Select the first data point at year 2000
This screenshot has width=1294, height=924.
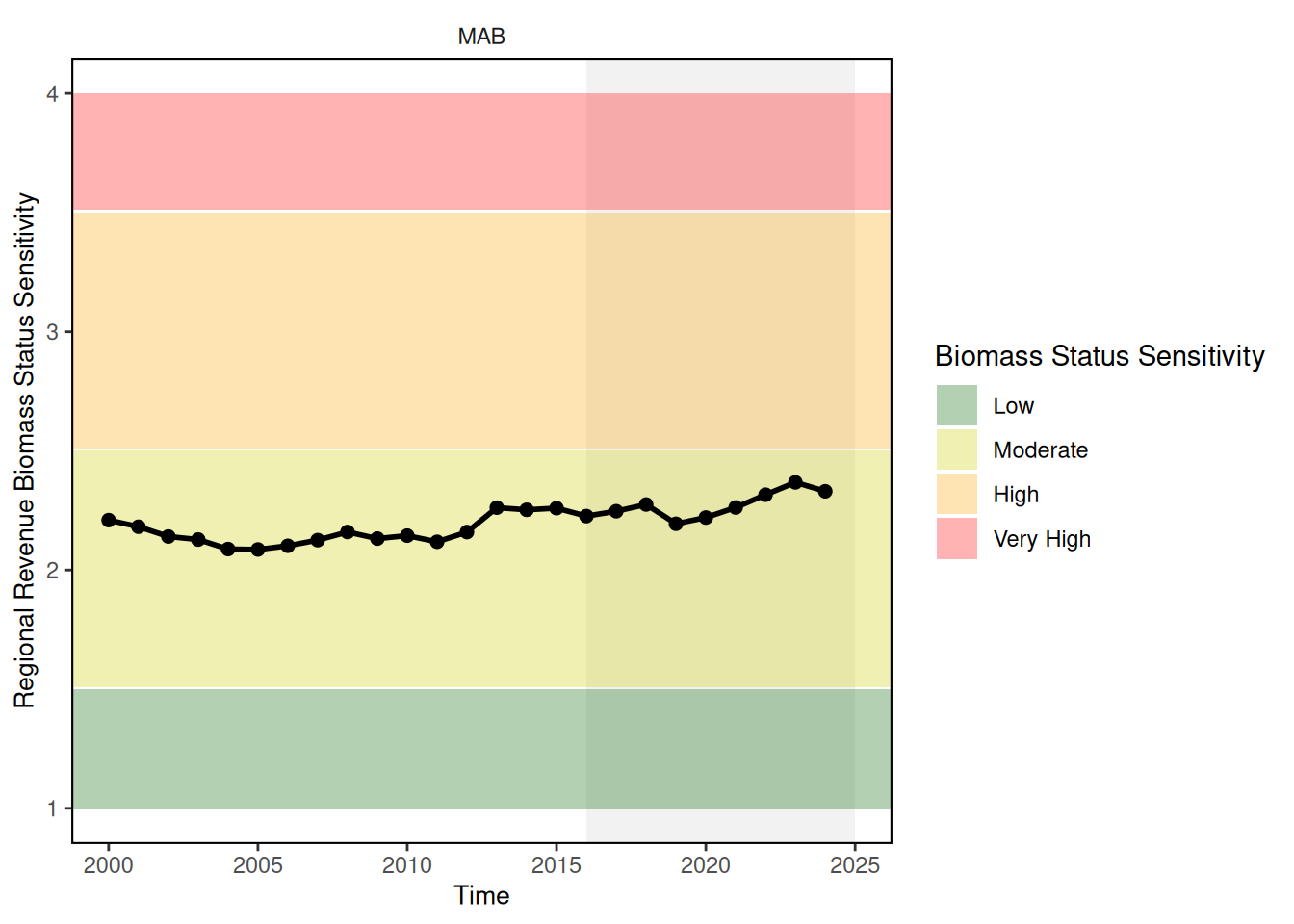[x=109, y=520]
